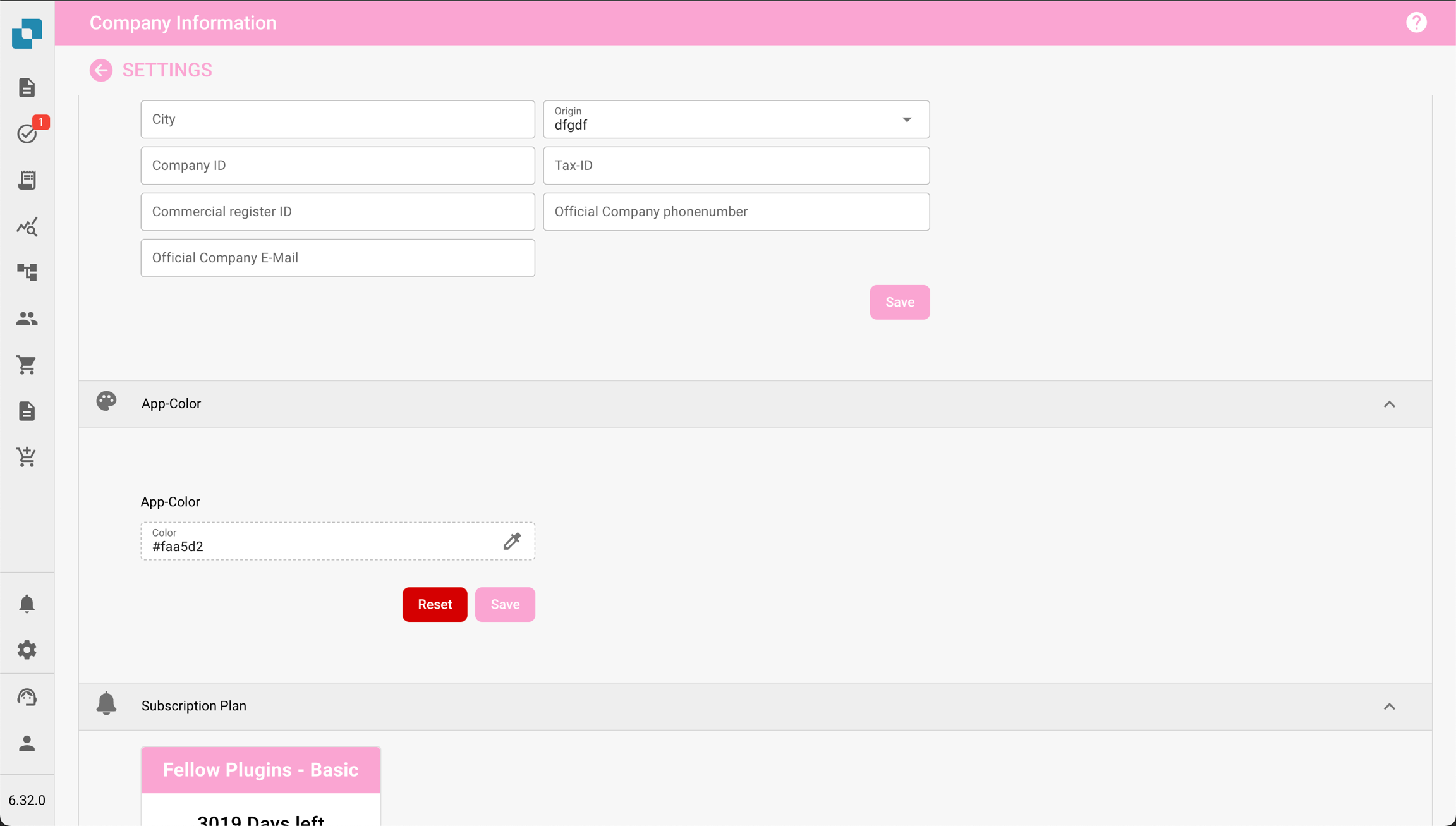Image resolution: width=1456 pixels, height=826 pixels.
Task: Open the user profile icon in sidebar
Action: (x=27, y=743)
